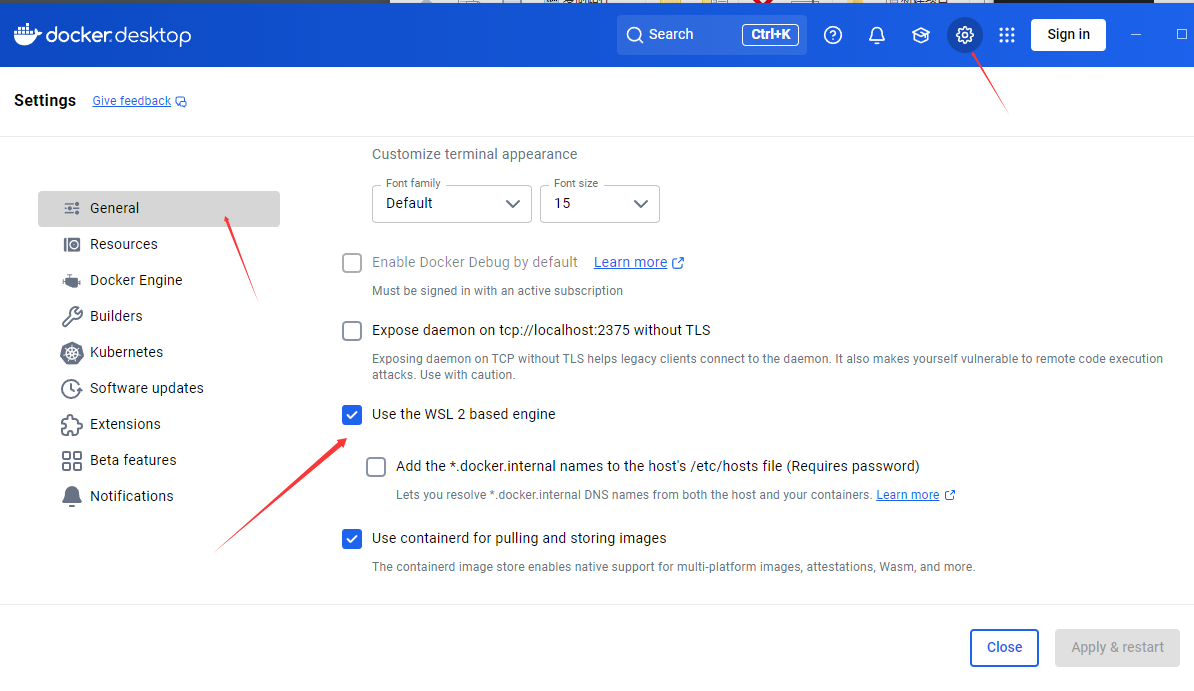This screenshot has height=691, width=1194.
Task: Open the Give feedback link
Action: [132, 101]
